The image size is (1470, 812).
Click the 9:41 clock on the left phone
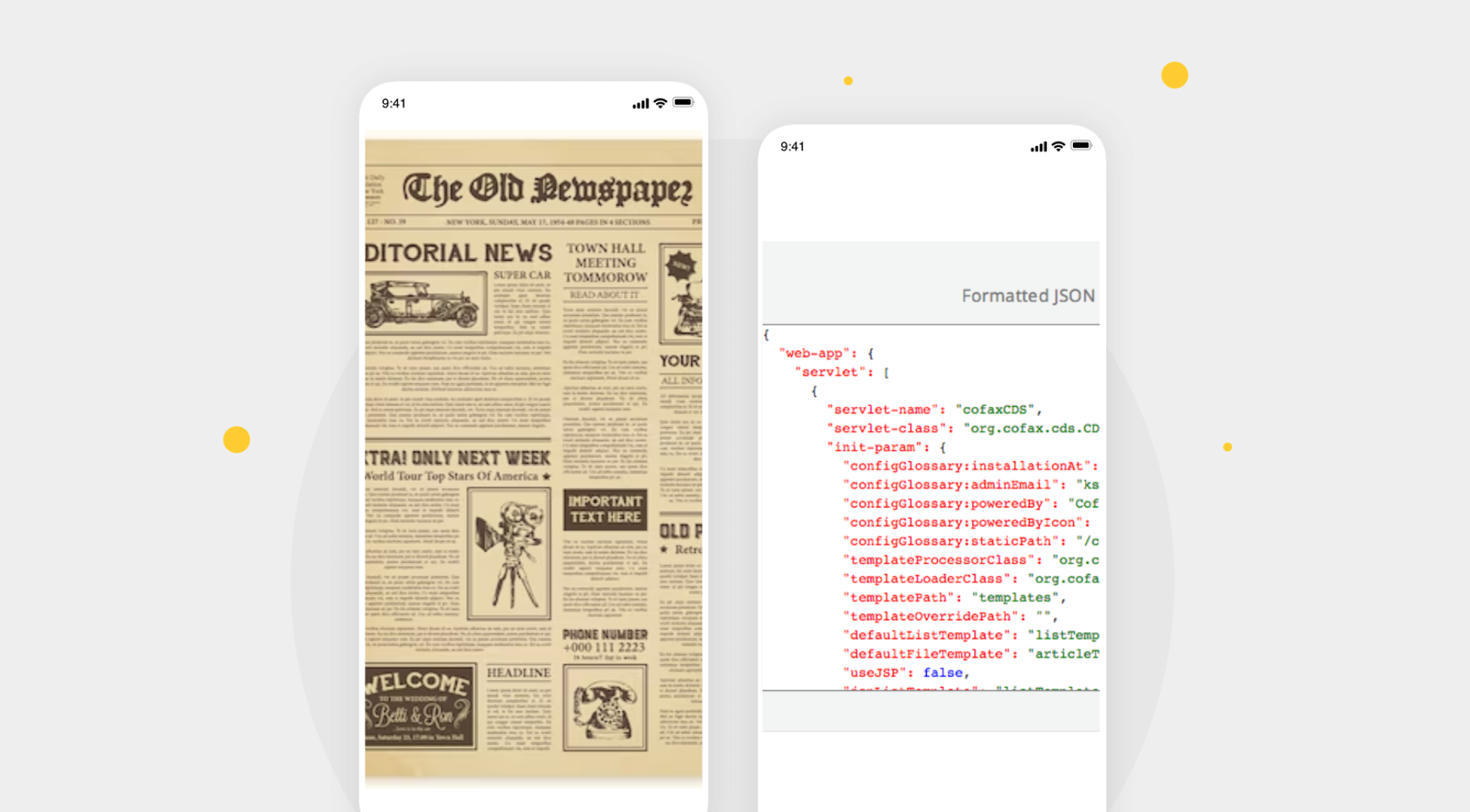(393, 104)
